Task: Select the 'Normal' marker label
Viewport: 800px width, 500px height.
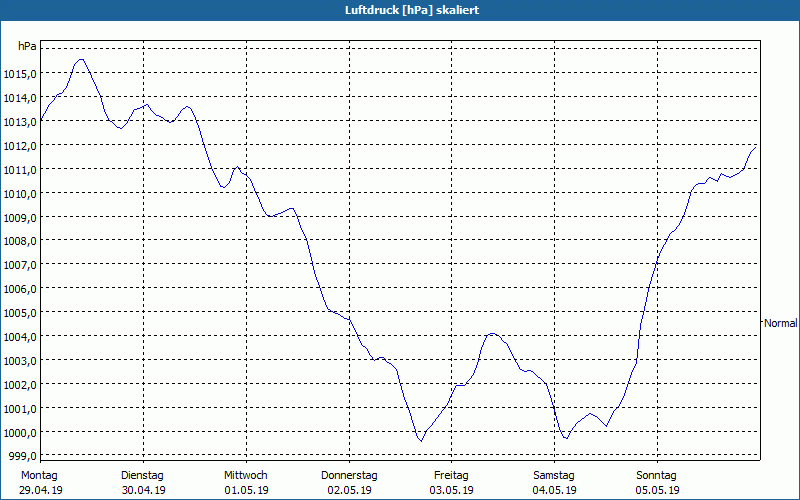Action: (781, 323)
